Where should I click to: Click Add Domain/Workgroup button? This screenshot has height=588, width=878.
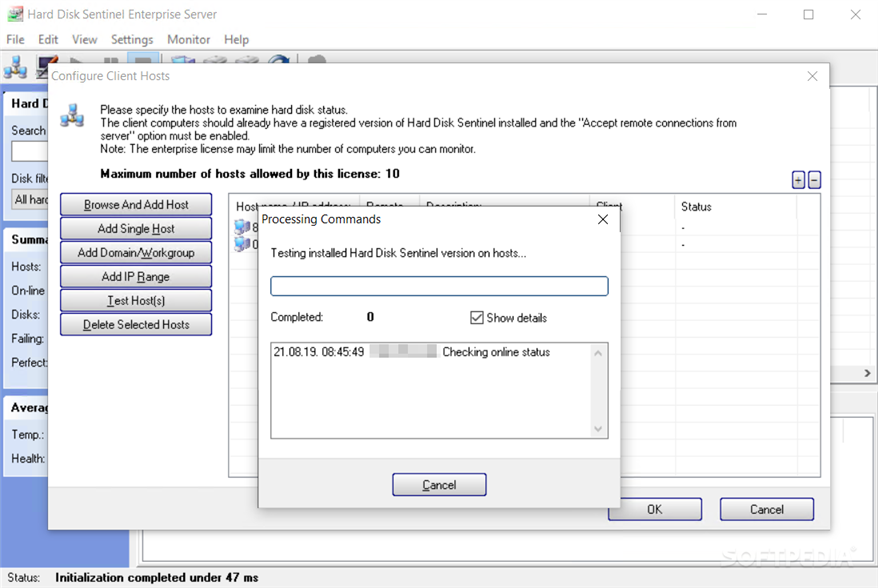(136, 253)
